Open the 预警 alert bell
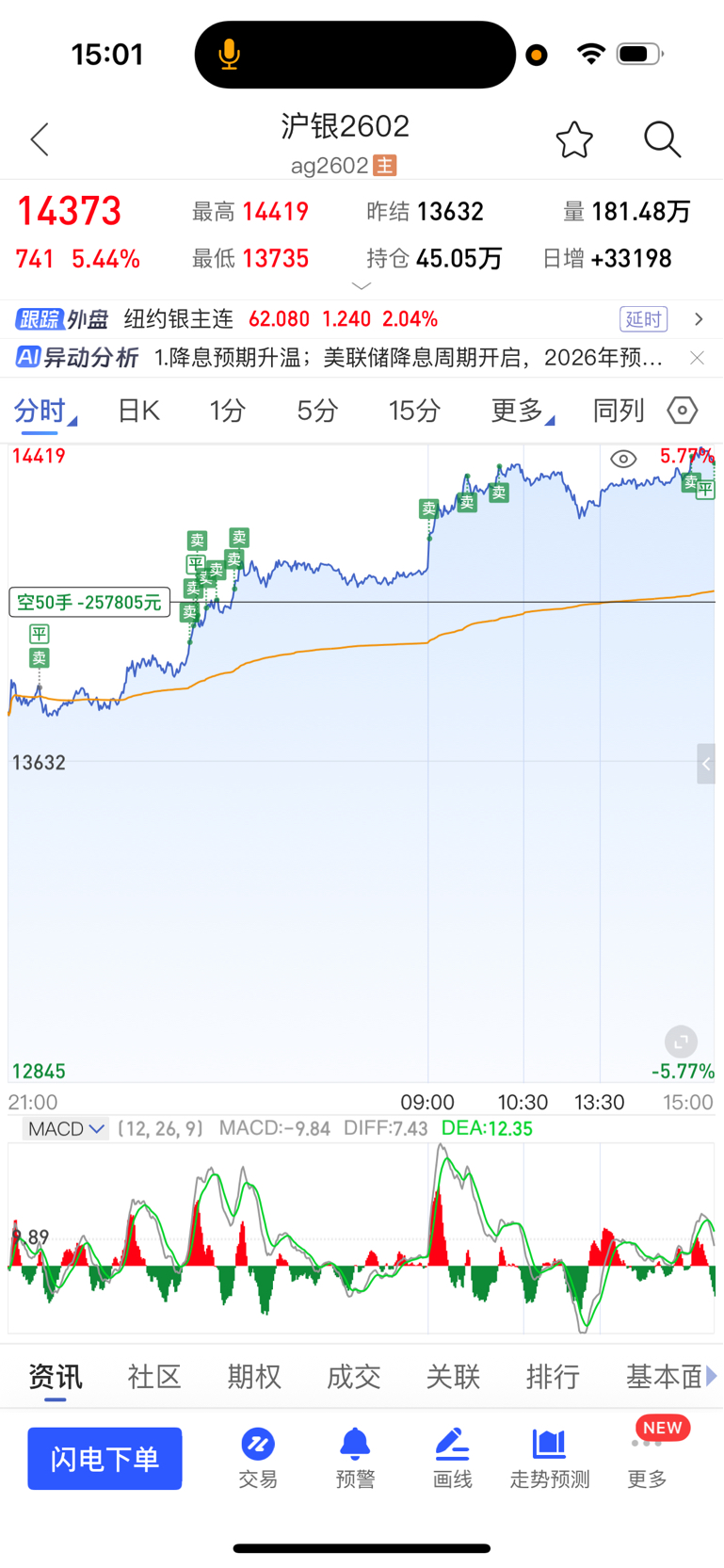This screenshot has width=724, height=1568. click(x=355, y=1457)
